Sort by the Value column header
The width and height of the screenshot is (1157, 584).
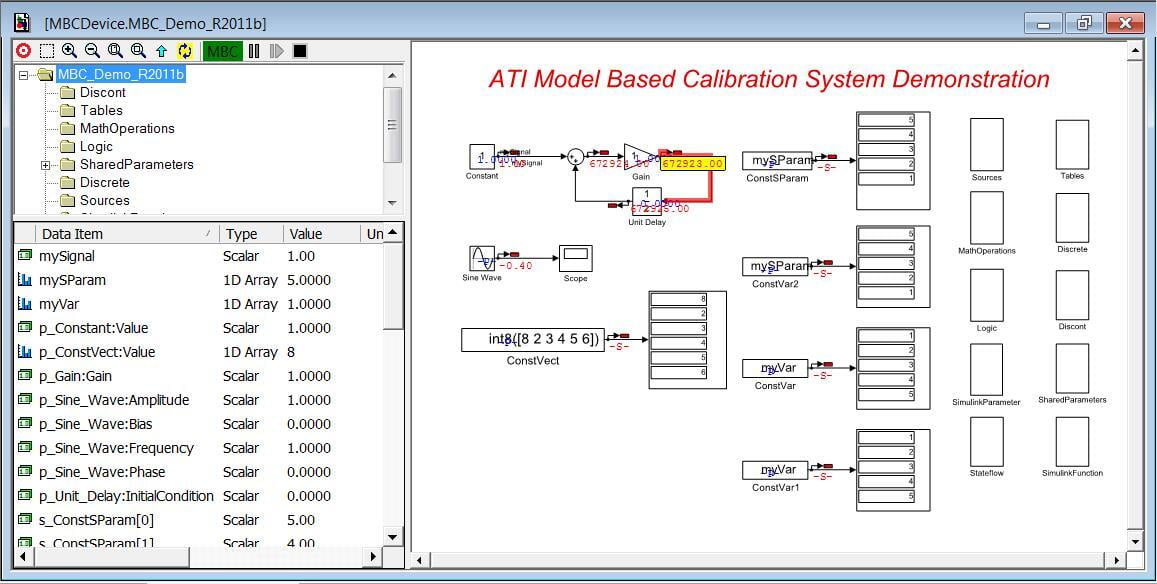point(322,234)
